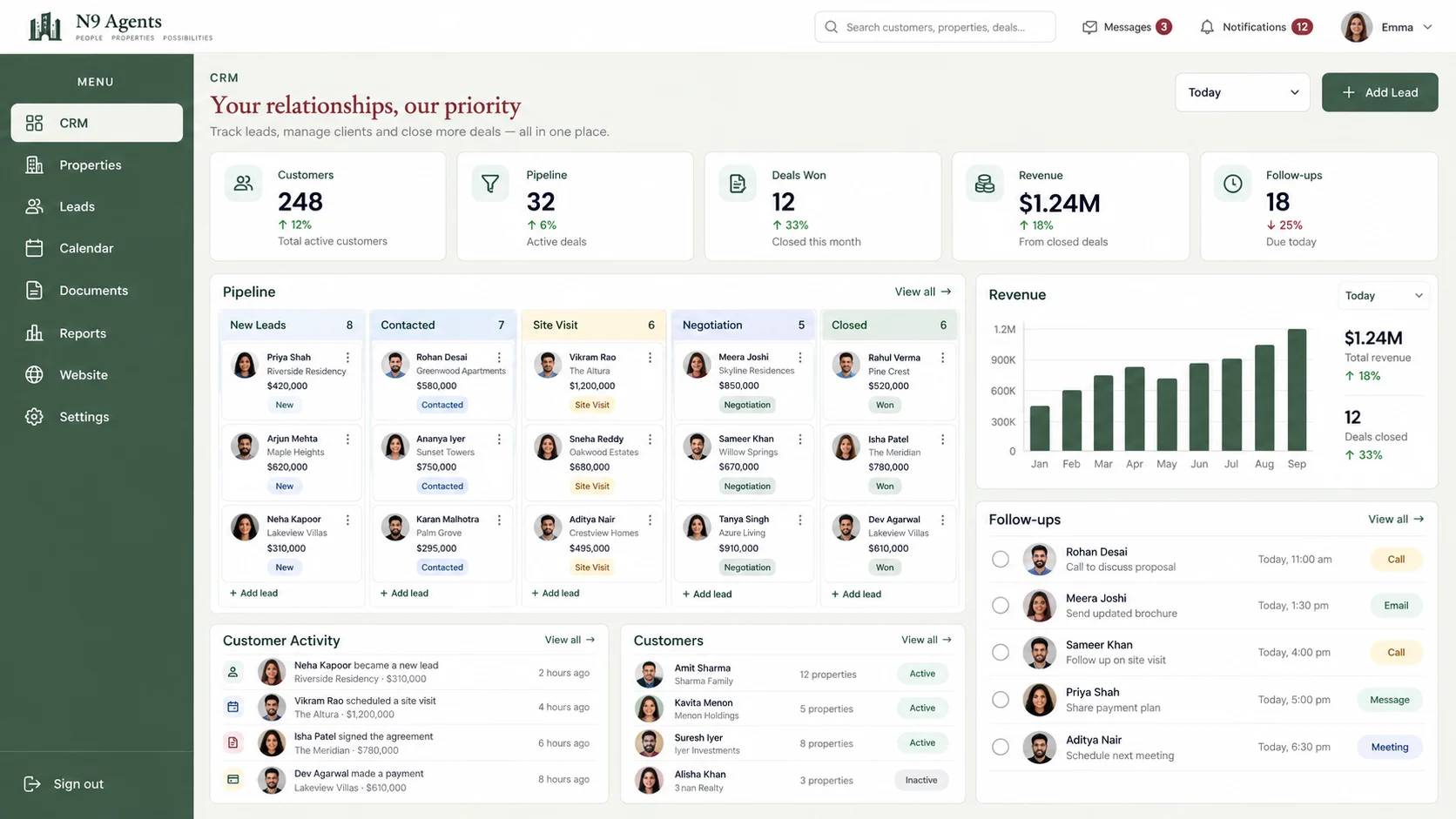Click the Messages envelope icon
The width and height of the screenshot is (1456, 819).
(x=1089, y=27)
